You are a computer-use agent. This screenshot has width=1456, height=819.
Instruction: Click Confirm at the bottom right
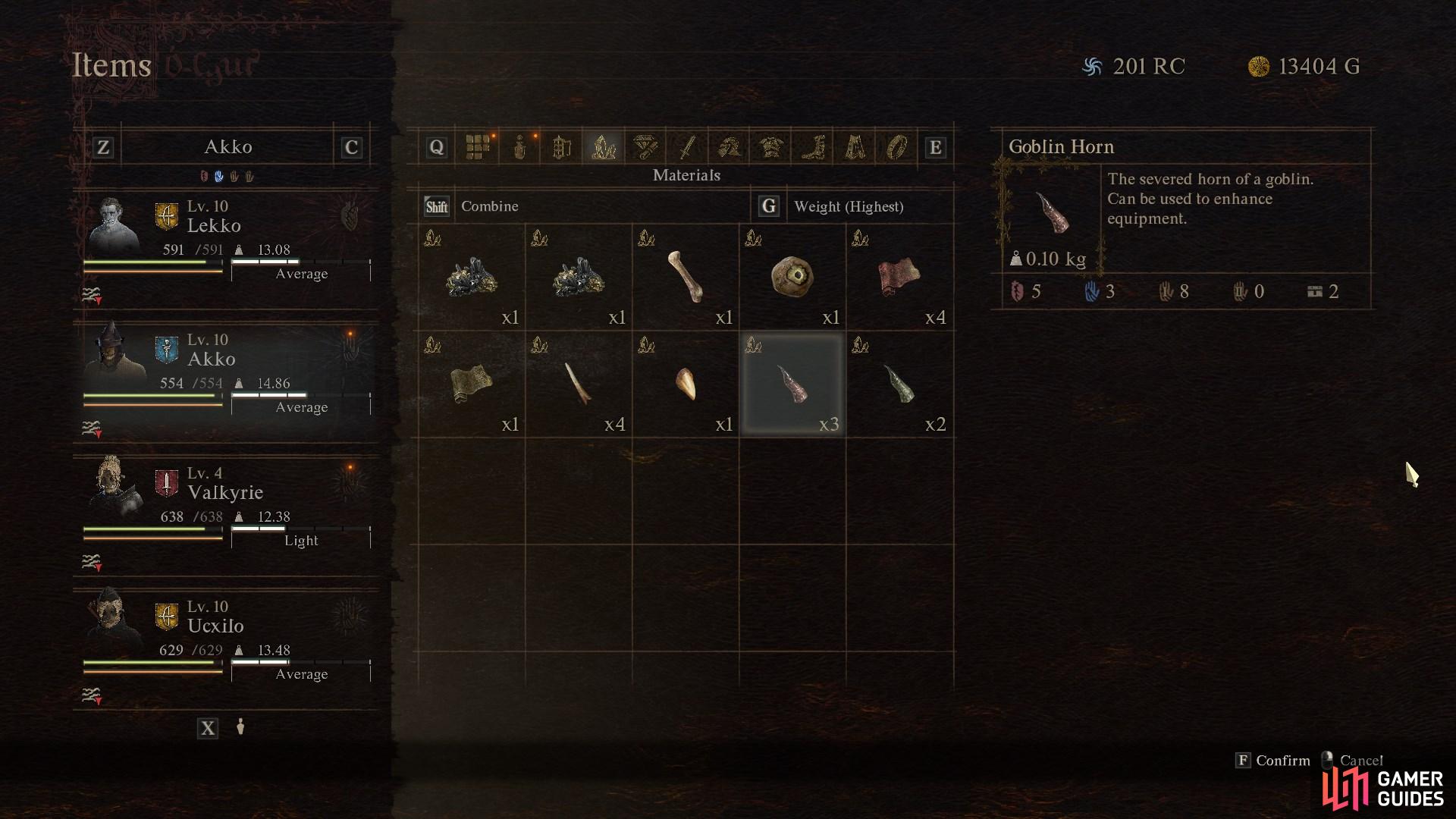[1273, 761]
